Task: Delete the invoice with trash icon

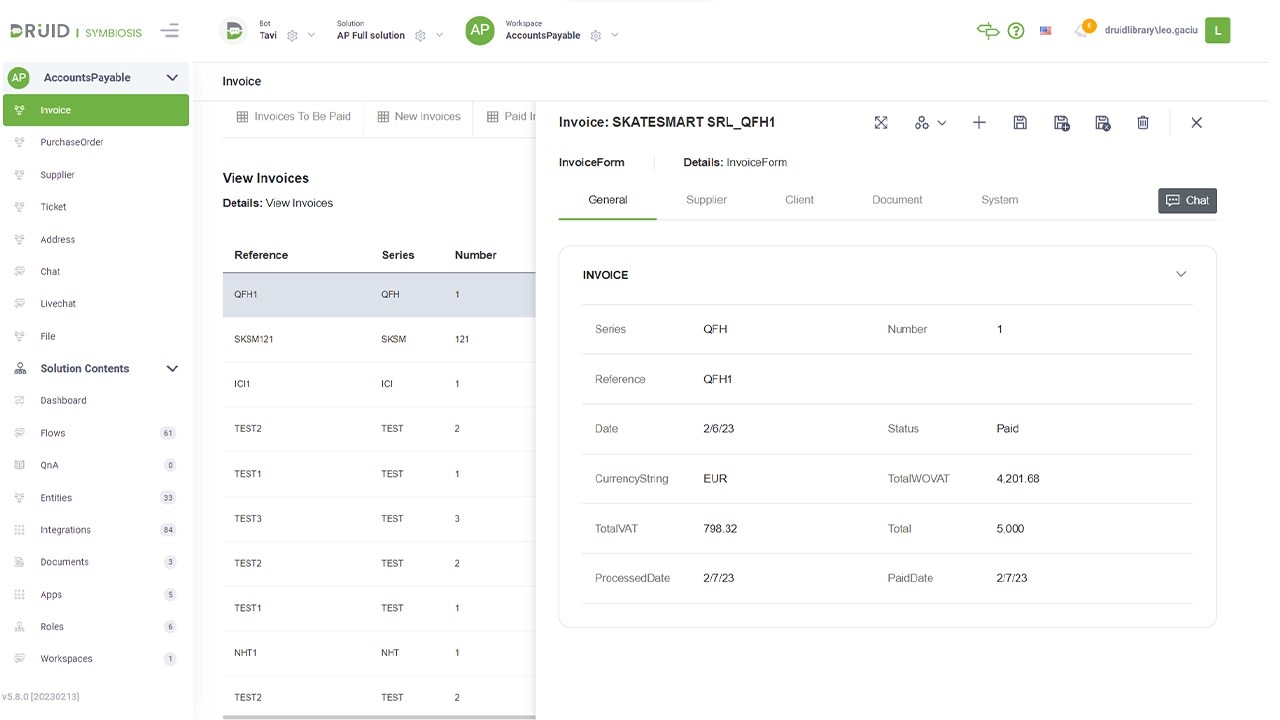Action: tap(1143, 122)
